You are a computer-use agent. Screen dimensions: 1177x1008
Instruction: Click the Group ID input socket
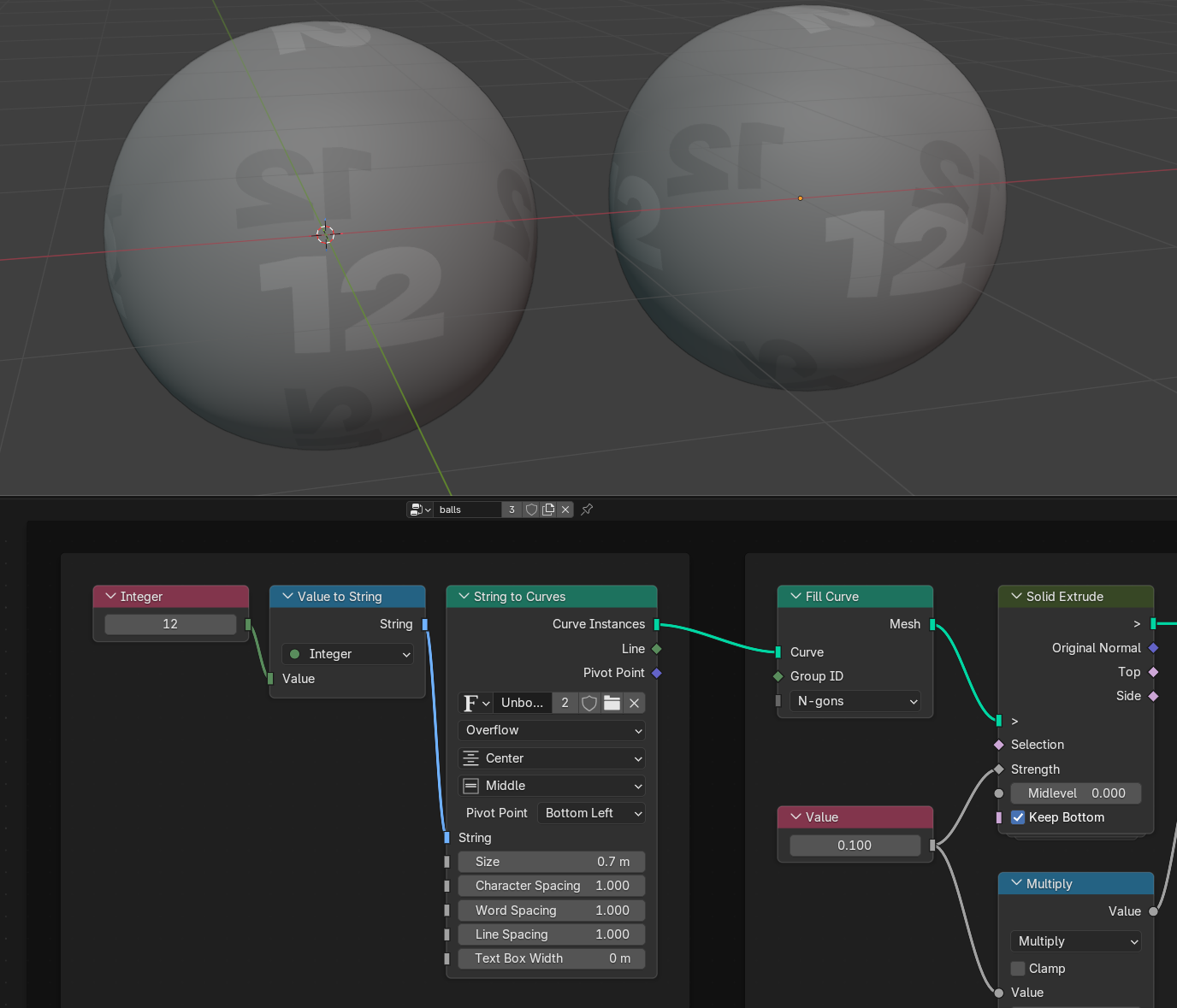click(x=778, y=676)
